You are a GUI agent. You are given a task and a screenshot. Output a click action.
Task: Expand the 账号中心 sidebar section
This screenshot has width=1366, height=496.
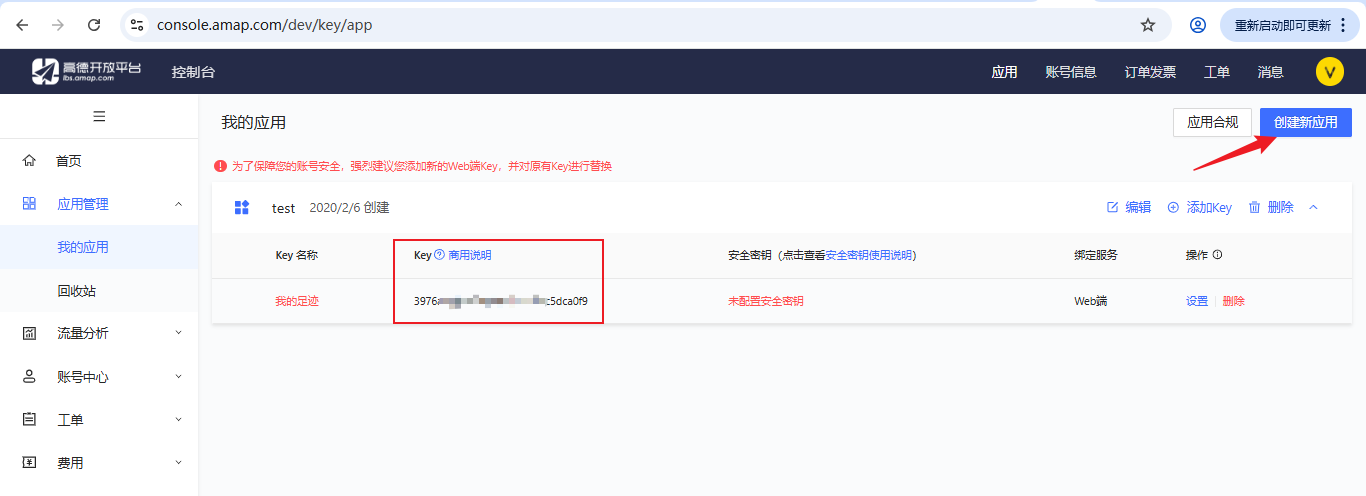(178, 376)
